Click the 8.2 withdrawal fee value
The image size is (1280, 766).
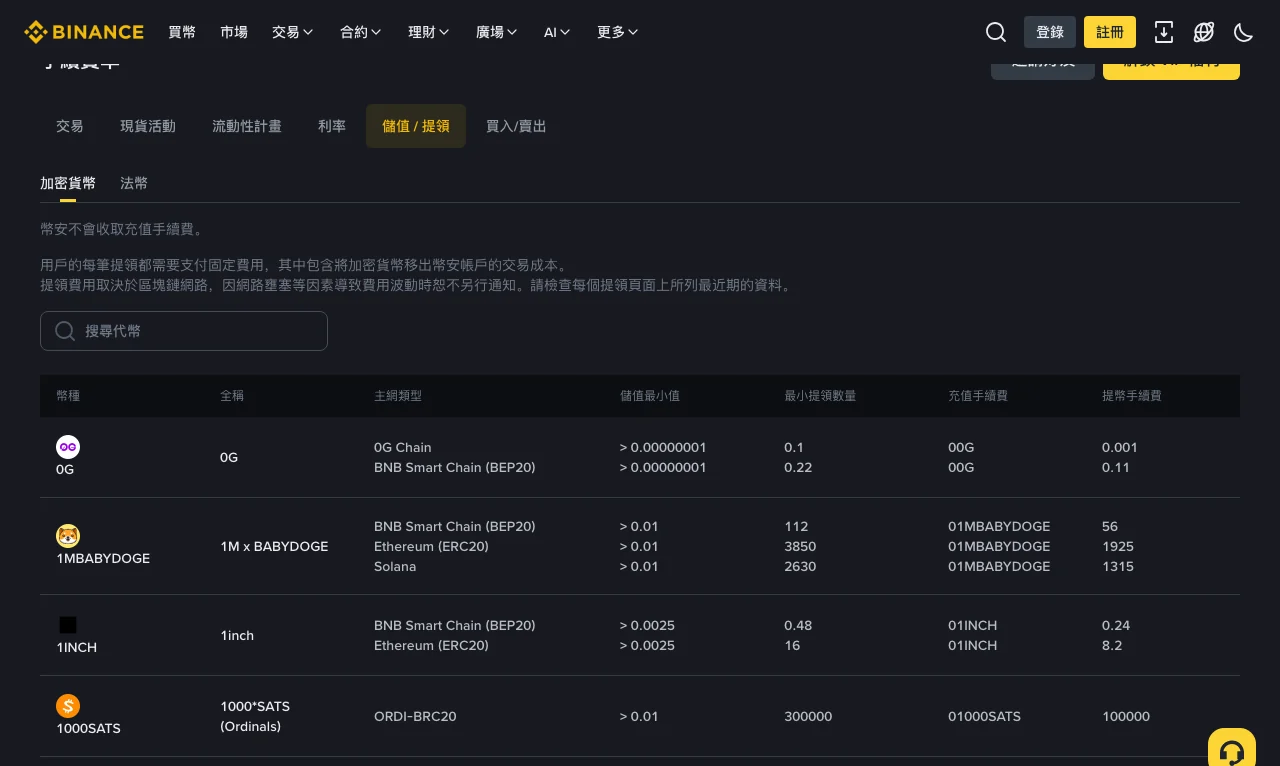click(1112, 645)
